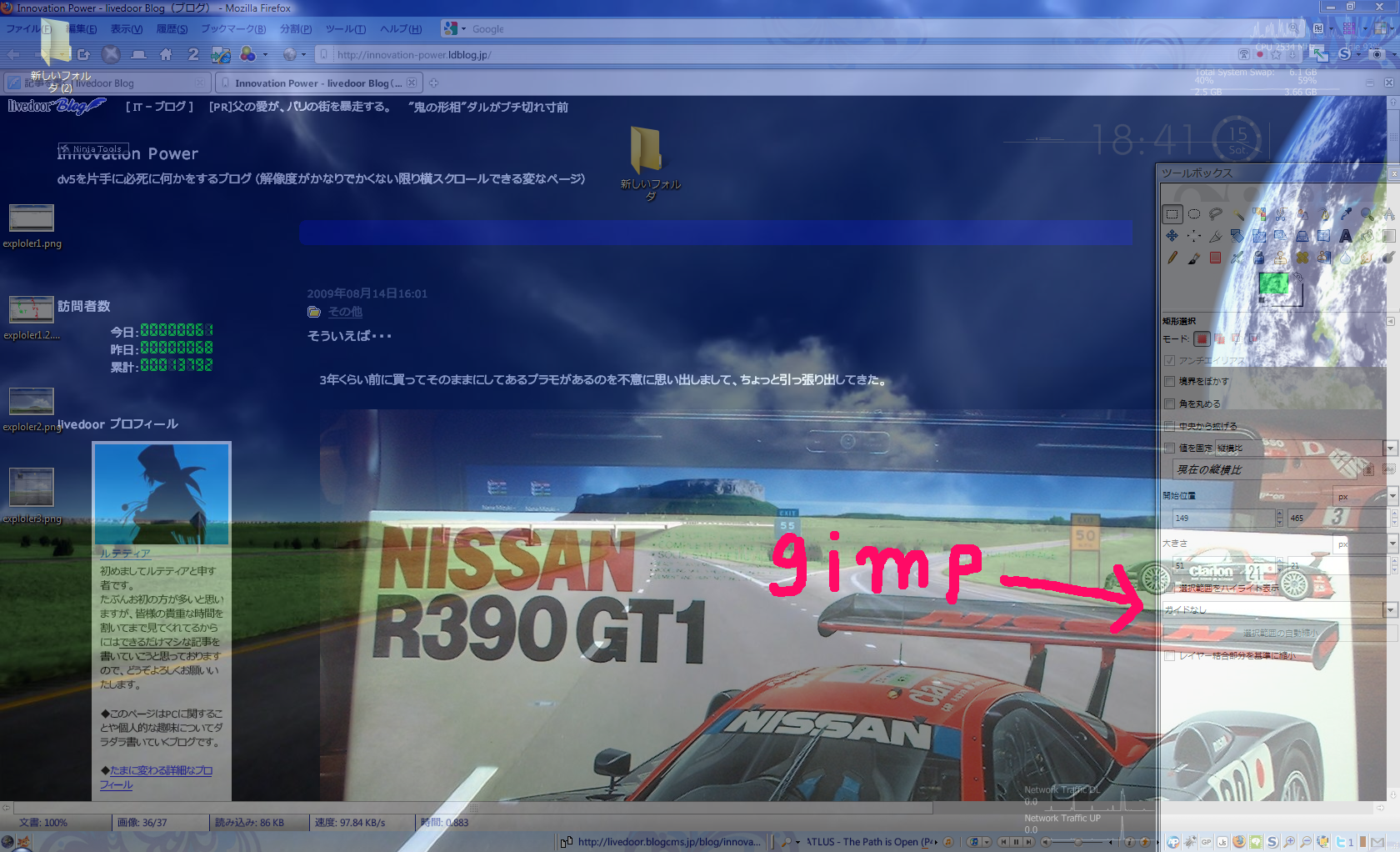Enable 角を丸める rounded corners checkbox
This screenshot has height=852, width=1400.
[1169, 403]
